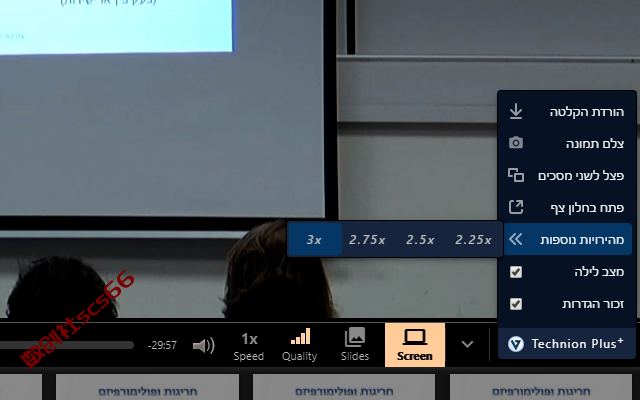This screenshot has height=400, width=640.
Task: Seek using the video progress bar
Action: click(67, 345)
